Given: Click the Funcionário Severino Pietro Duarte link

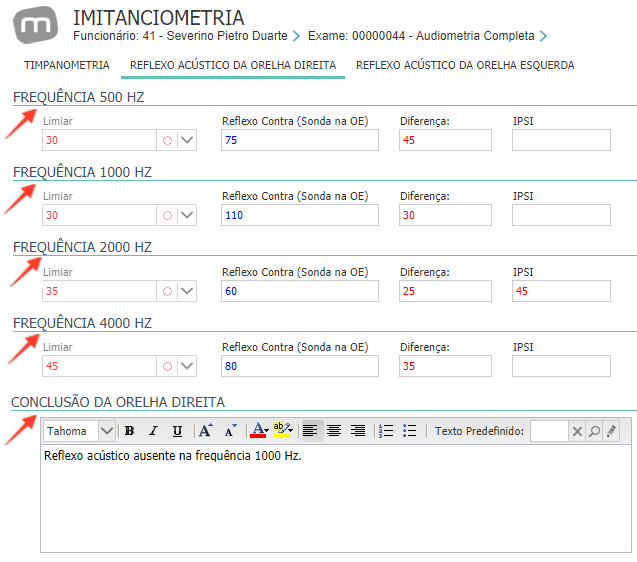Looking at the screenshot, I should pos(180,36).
